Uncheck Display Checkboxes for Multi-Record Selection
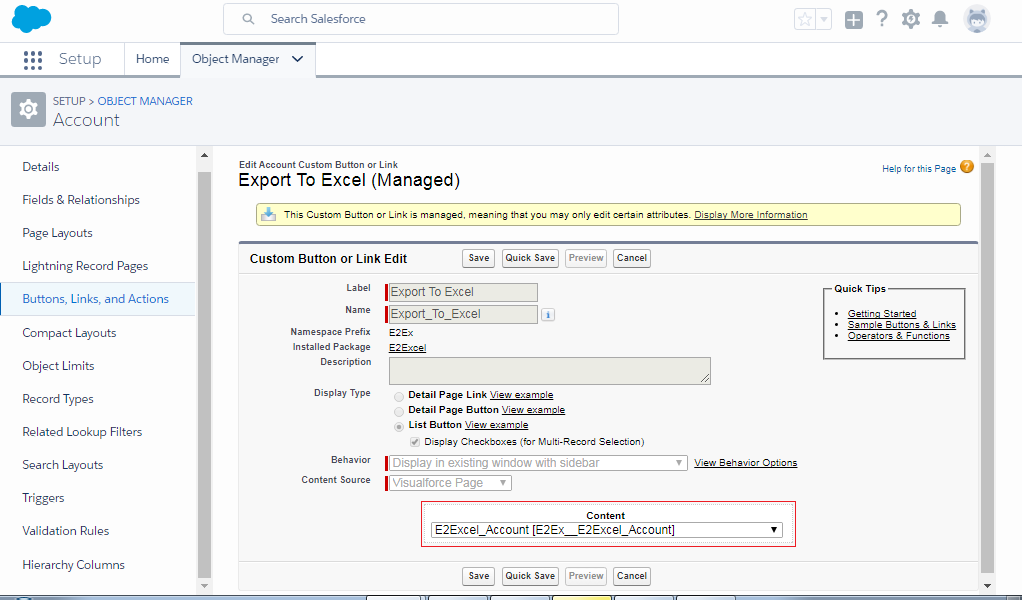Screen dimensions: 1022x600 [x=414, y=441]
